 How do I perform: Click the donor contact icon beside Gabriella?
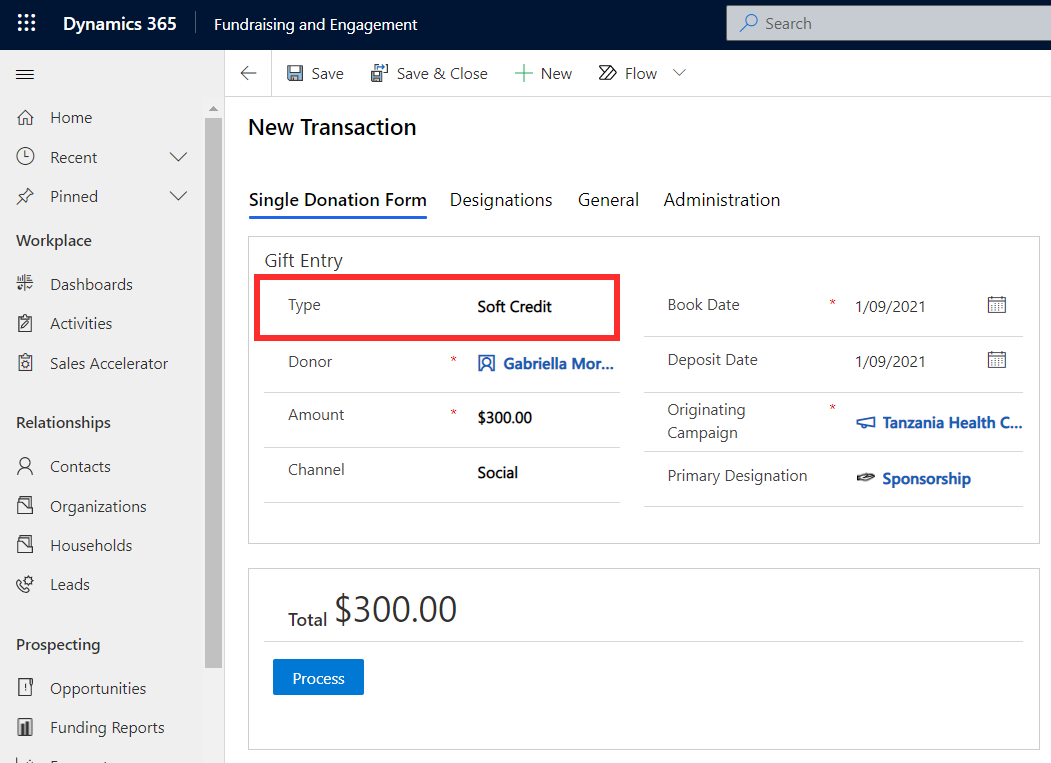(487, 363)
